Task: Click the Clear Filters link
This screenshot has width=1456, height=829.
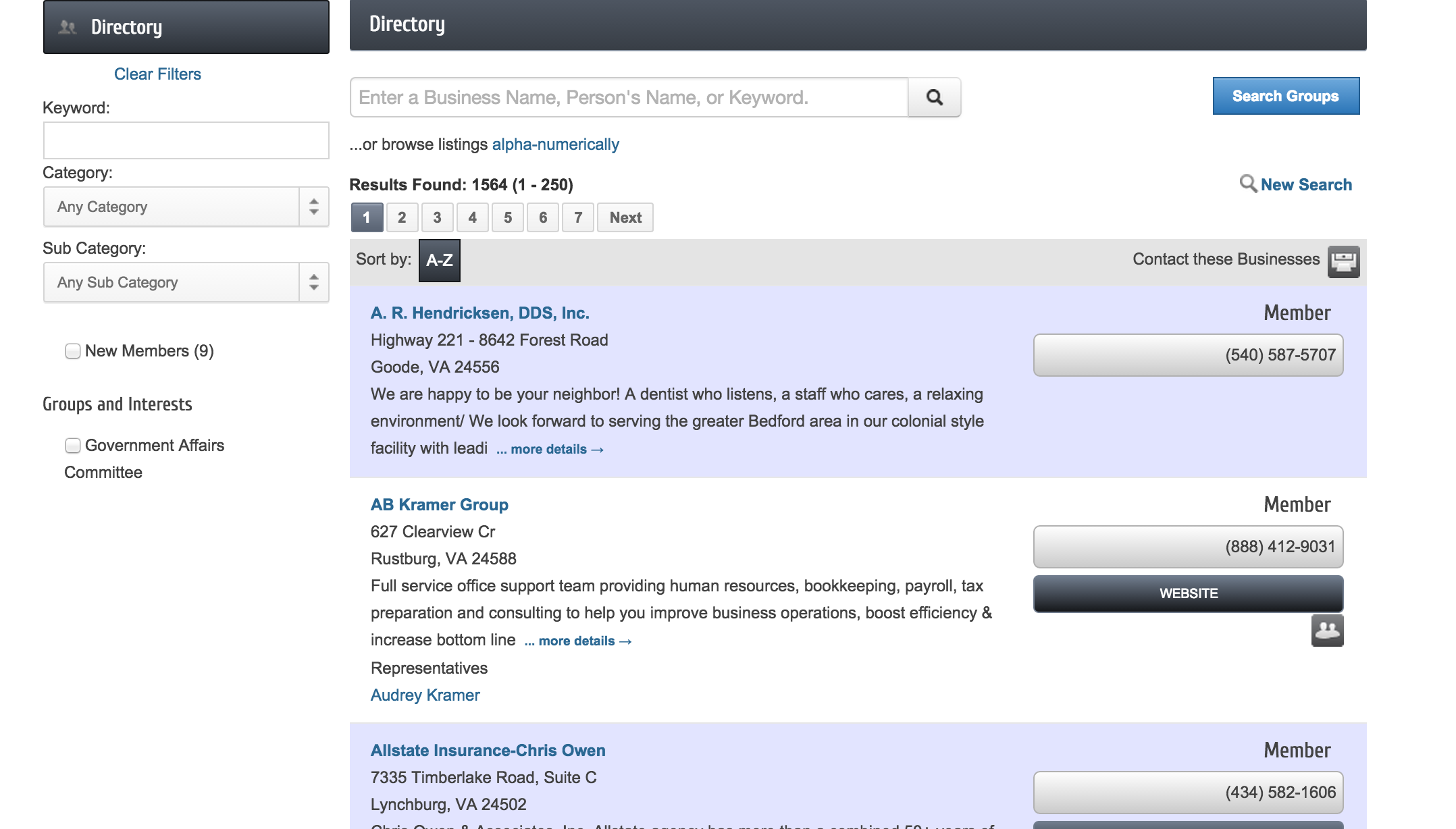Action: pos(157,74)
